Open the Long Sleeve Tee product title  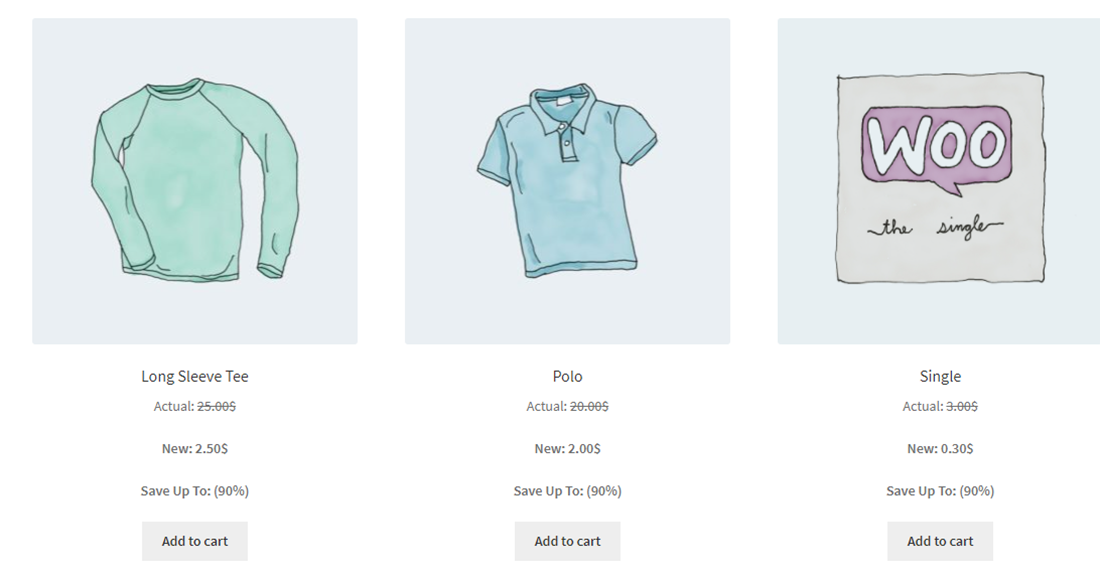point(194,376)
